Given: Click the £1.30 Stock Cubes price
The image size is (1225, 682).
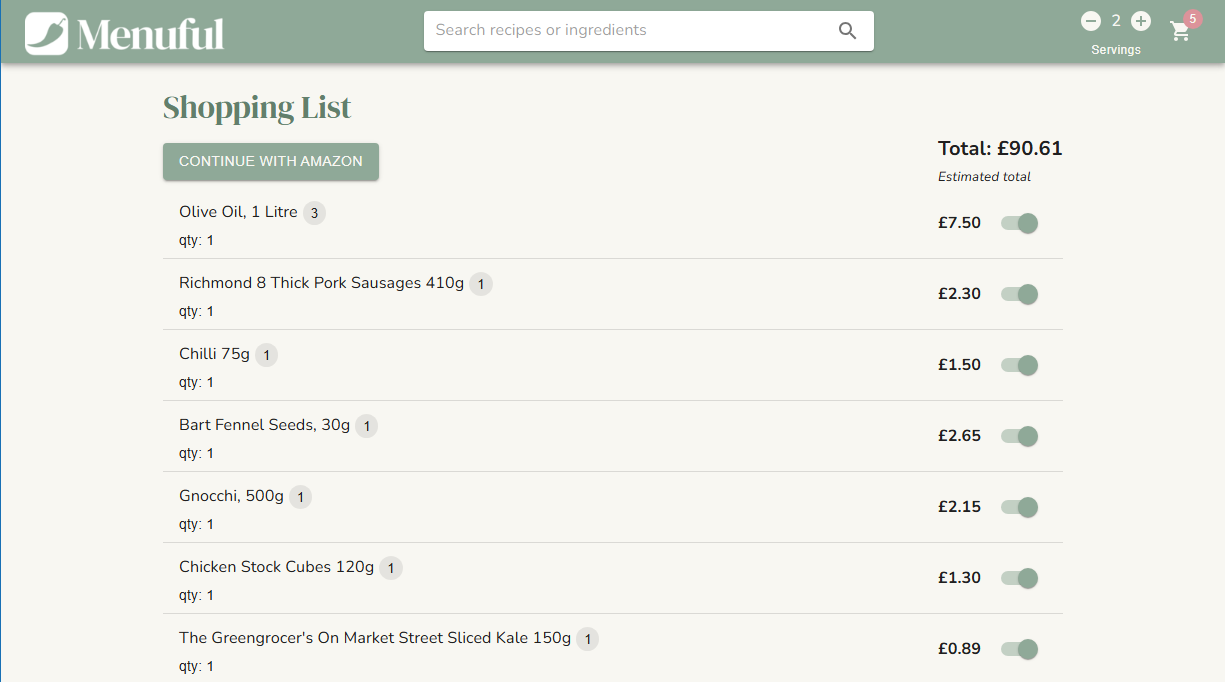Looking at the screenshot, I should [x=959, y=578].
